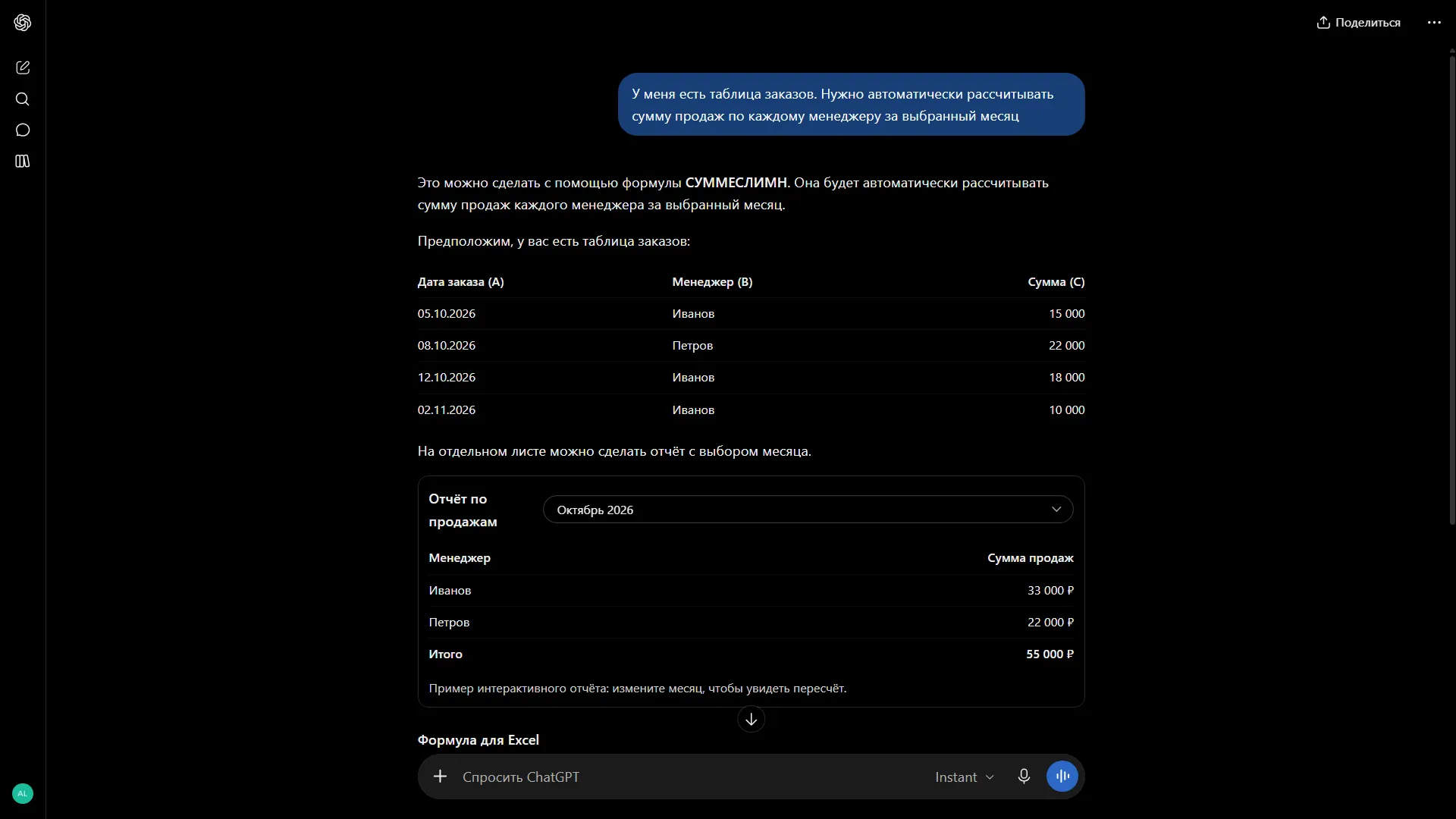
Task: Click the Менеджер (B) column header
Action: [x=712, y=282]
